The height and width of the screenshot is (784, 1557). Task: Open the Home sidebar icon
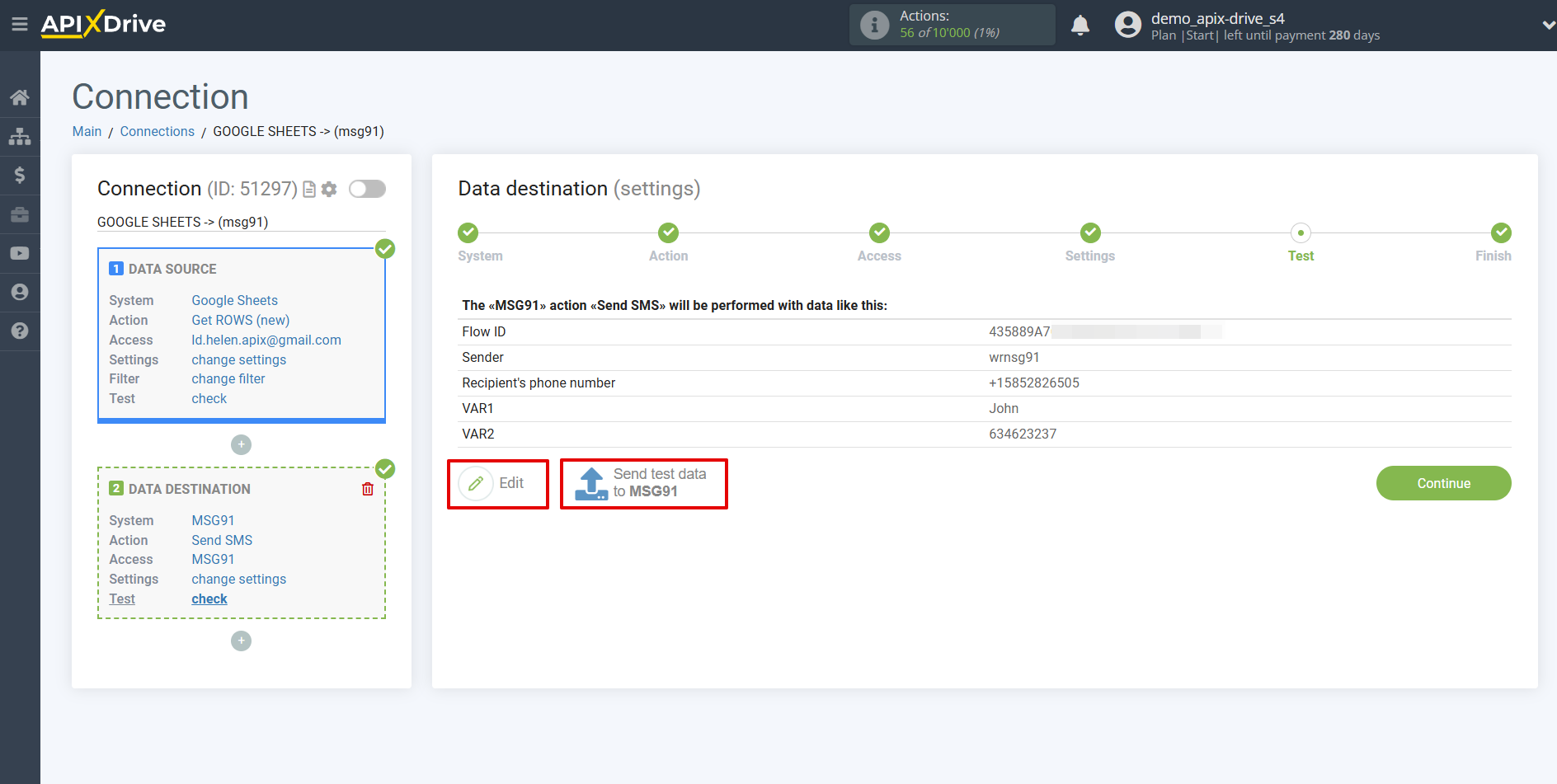[20, 97]
